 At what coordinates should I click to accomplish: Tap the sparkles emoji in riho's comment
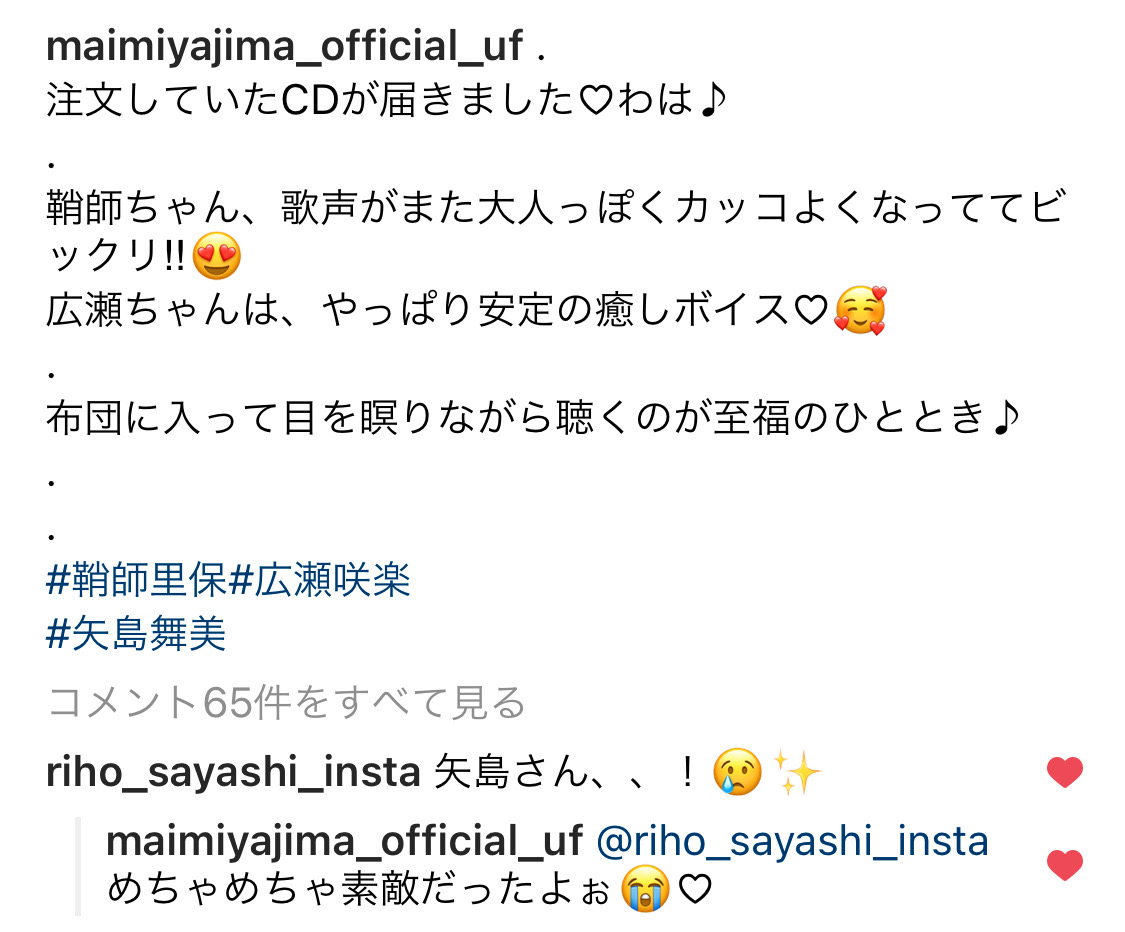pyautogui.click(x=796, y=772)
